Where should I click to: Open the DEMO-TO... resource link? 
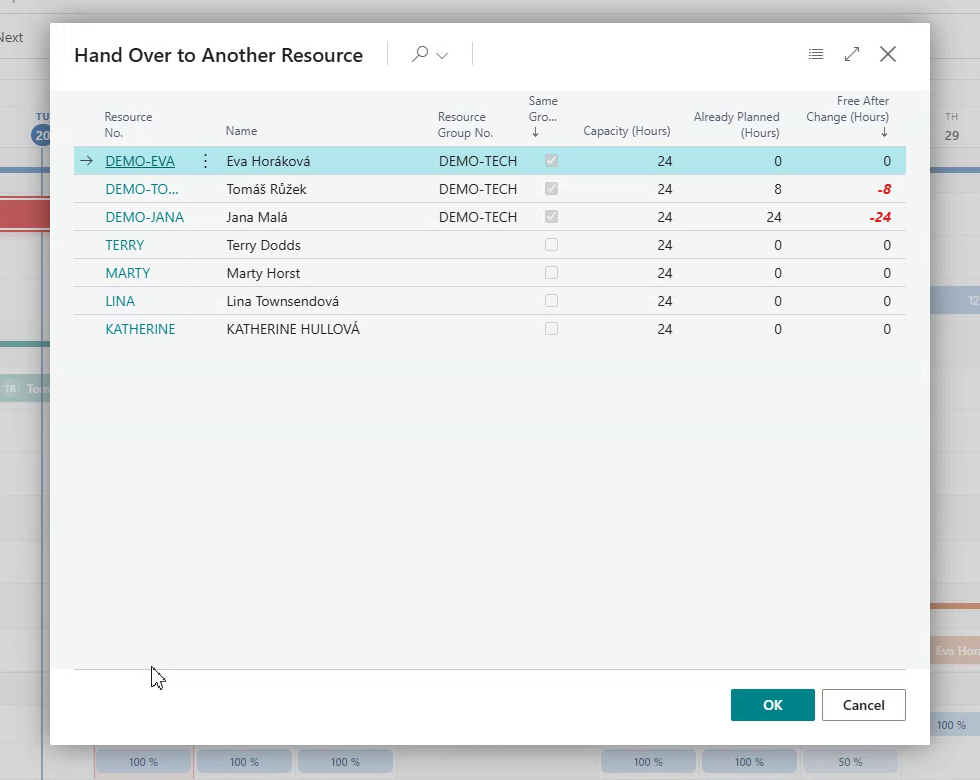tap(142, 189)
